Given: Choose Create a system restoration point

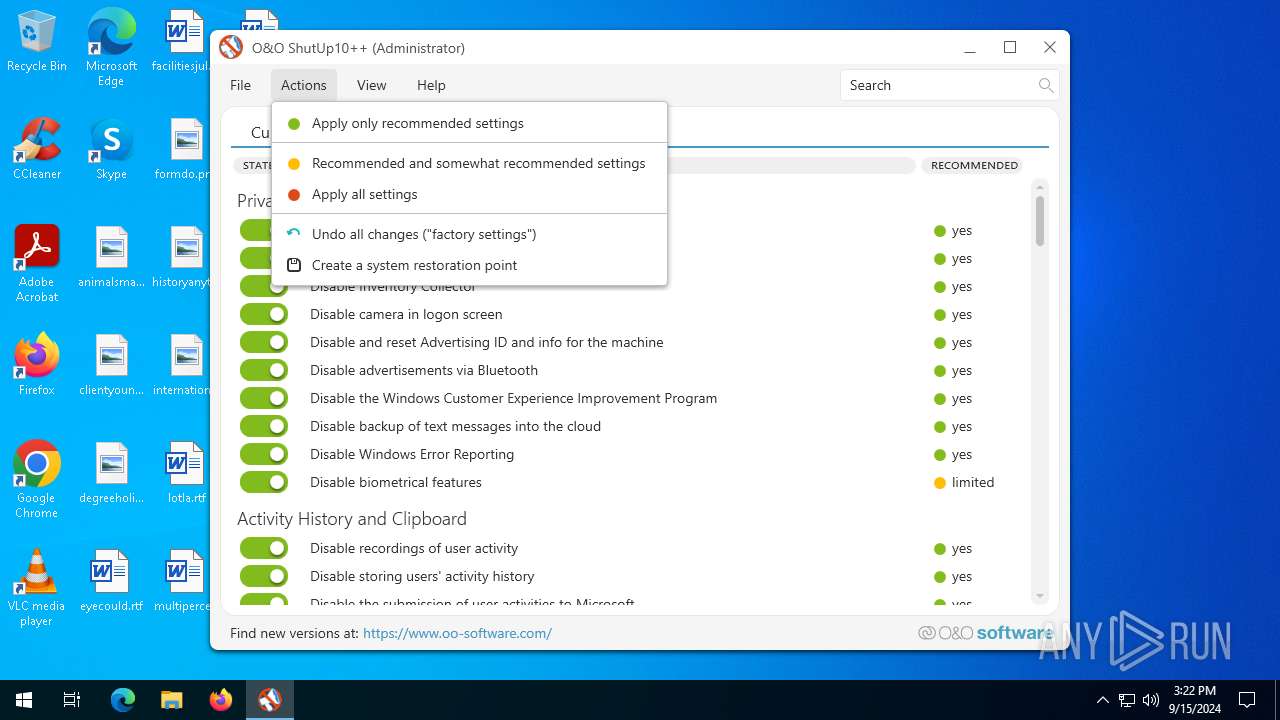Looking at the screenshot, I should coord(469,265).
